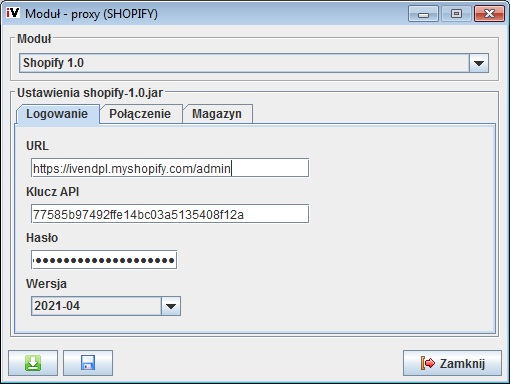Screen dimensions: 510x384
Task: Click the iV application icon in title bar
Action: point(13,13)
